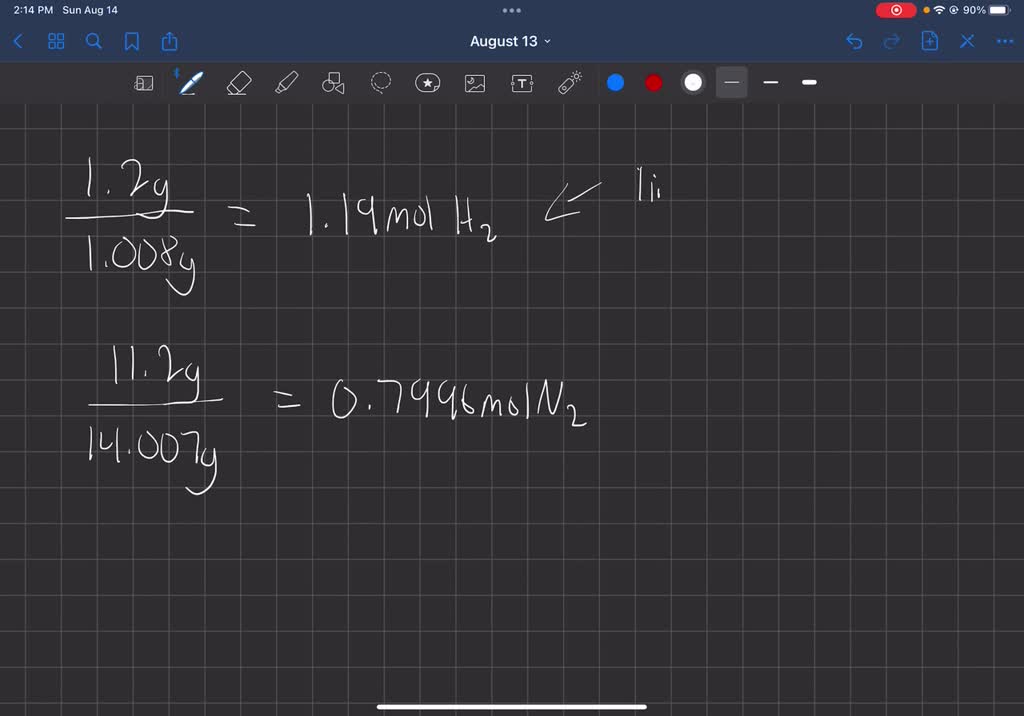1024x716 pixels.
Task: Activate the lasso selection tool
Action: tap(380, 83)
